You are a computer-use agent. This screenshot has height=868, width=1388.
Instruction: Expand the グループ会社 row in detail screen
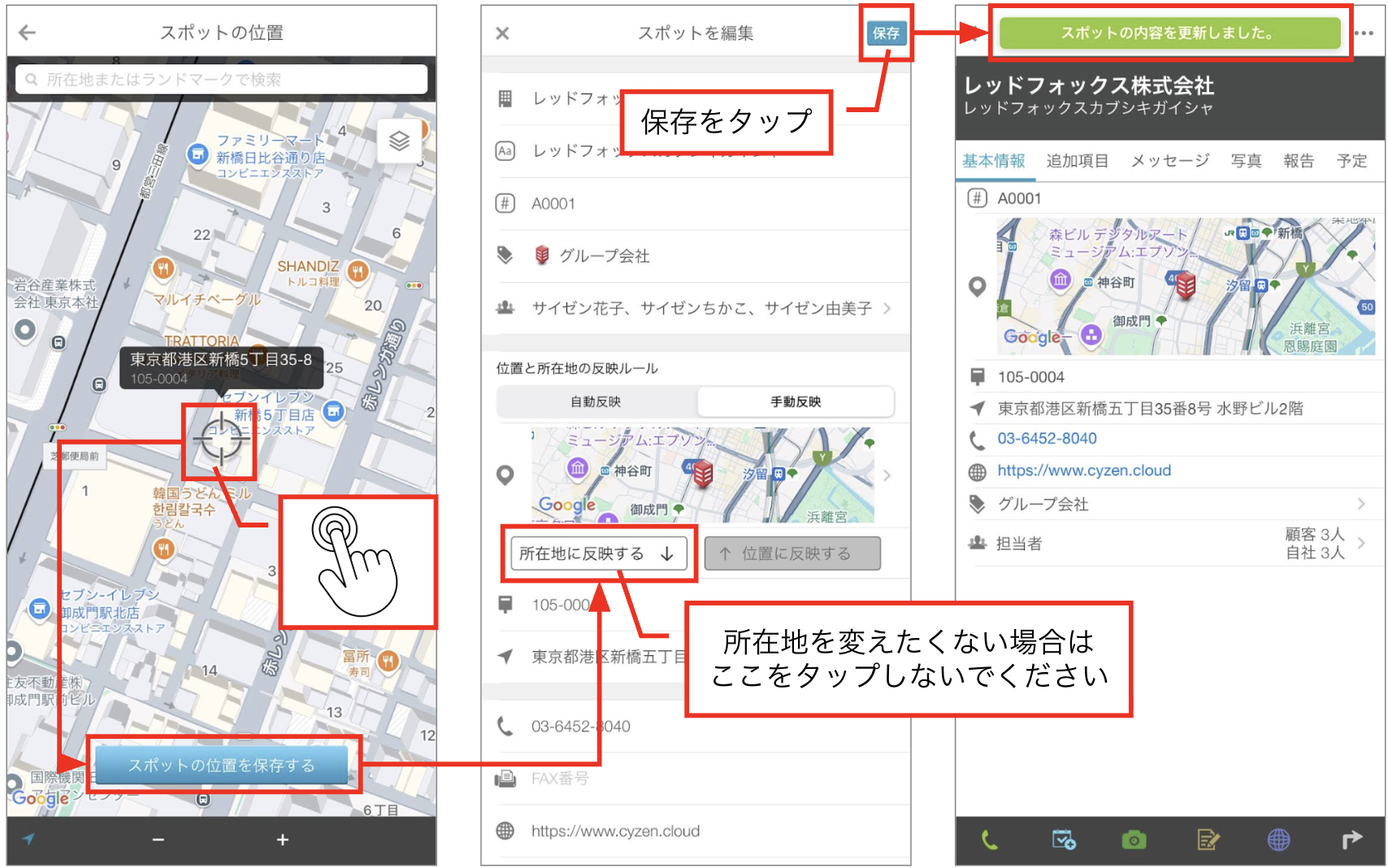point(1170,504)
